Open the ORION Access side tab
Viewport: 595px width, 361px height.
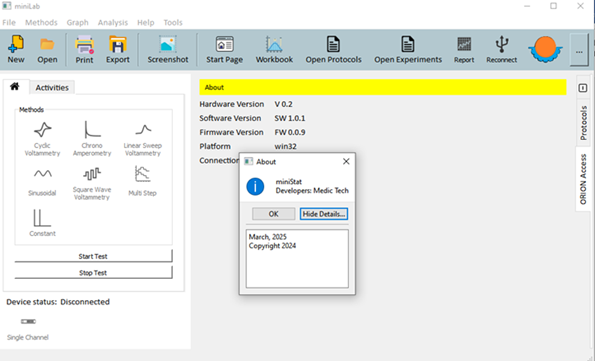click(x=584, y=179)
